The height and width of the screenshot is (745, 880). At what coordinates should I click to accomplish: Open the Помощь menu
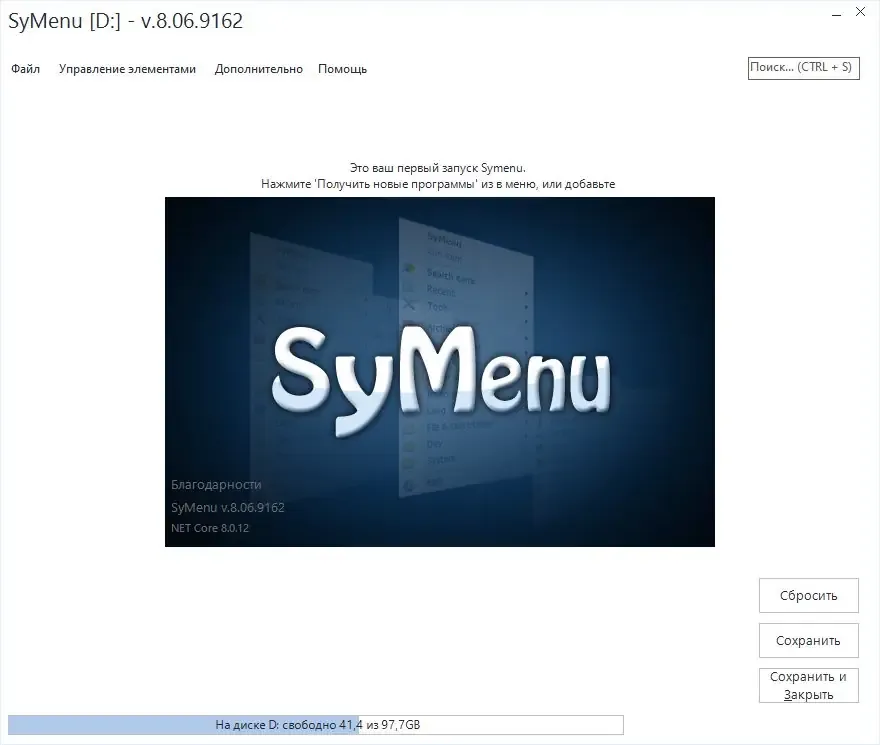pyautogui.click(x=342, y=69)
